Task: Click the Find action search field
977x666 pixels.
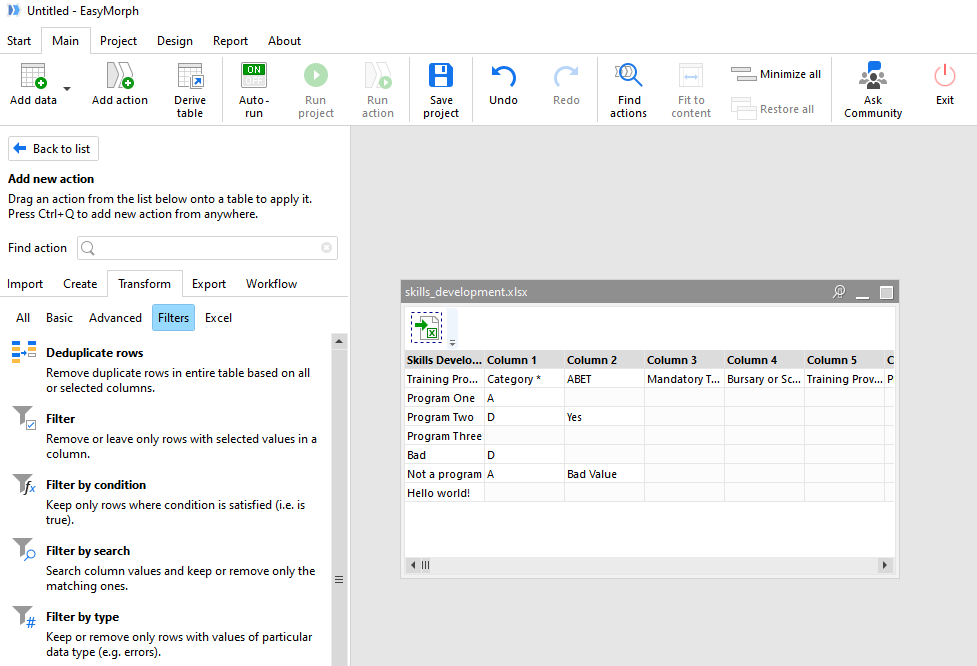Action: tap(207, 248)
